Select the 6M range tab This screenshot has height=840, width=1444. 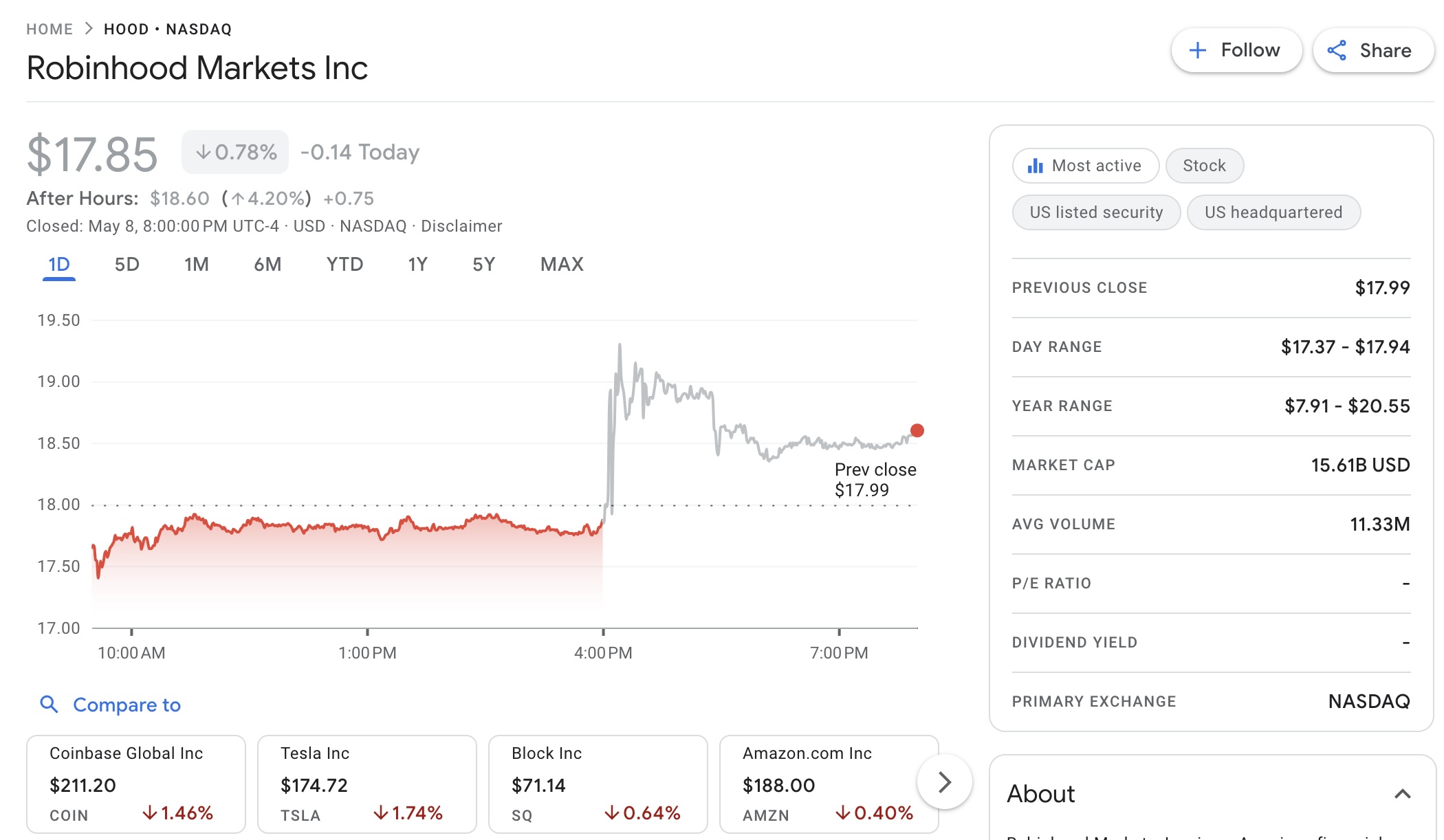pyautogui.click(x=267, y=265)
